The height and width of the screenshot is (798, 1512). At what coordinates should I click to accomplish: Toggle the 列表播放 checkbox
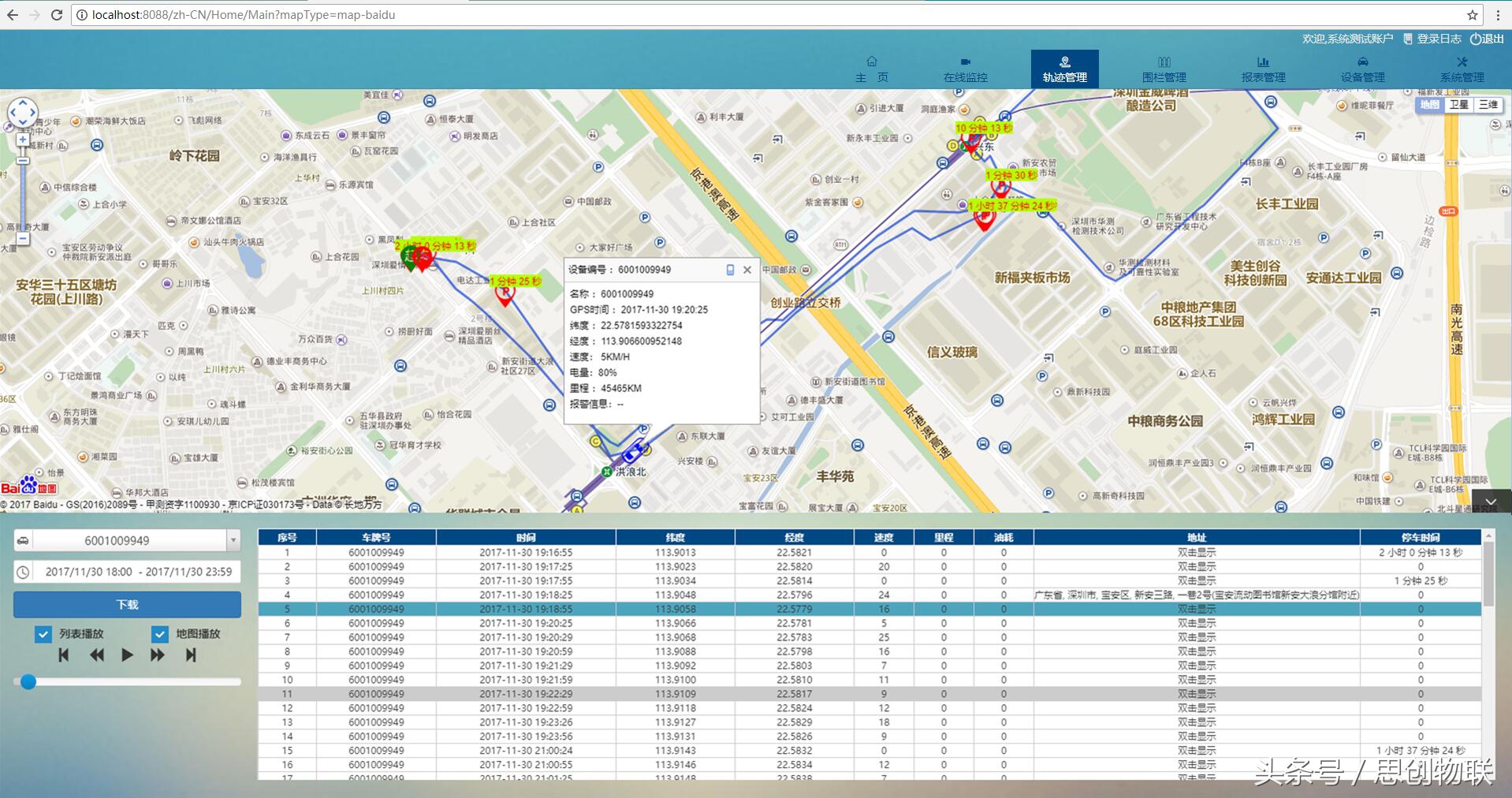click(x=43, y=634)
